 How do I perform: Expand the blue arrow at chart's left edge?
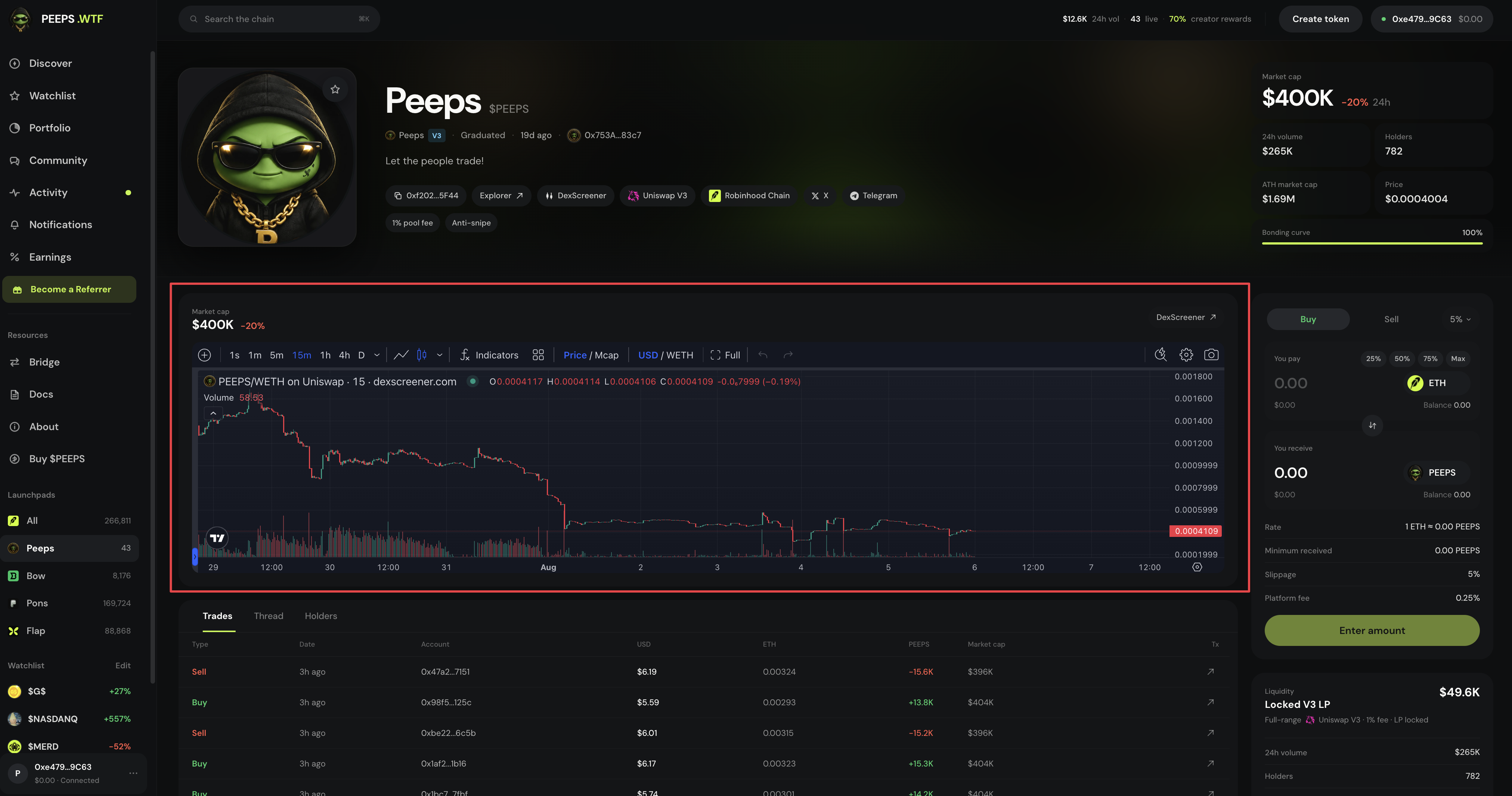point(195,557)
